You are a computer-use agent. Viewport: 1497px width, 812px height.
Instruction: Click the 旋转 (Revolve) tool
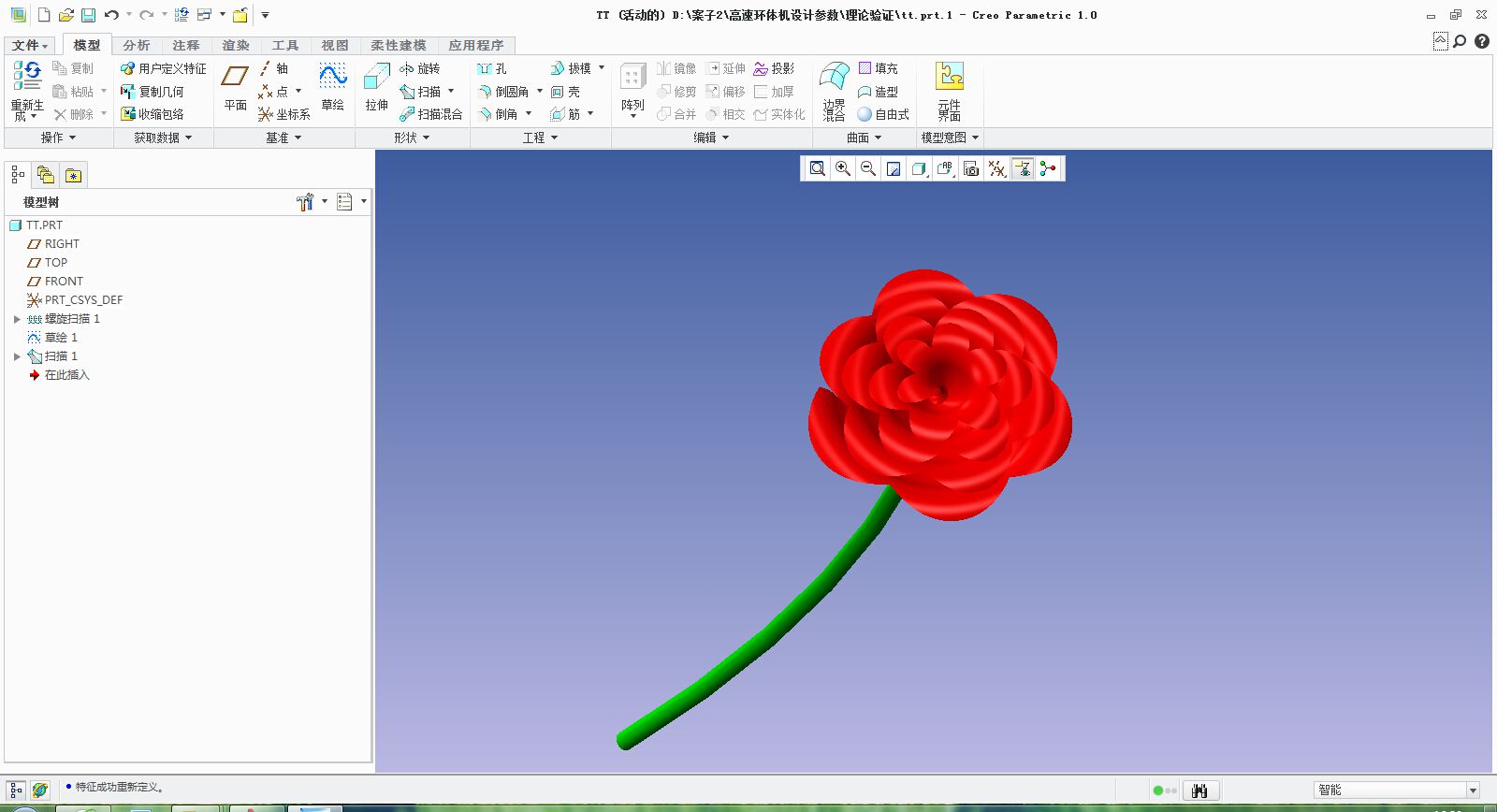[x=420, y=68]
